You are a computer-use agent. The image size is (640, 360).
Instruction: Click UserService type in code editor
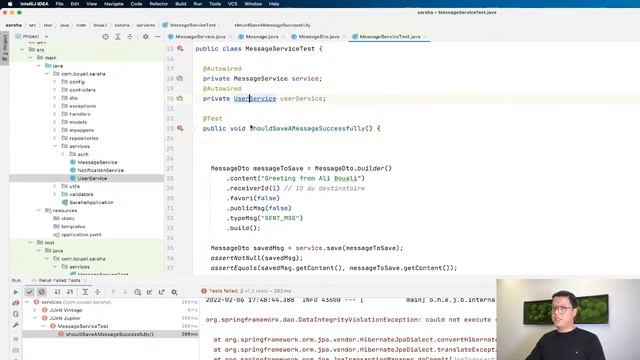tap(255, 98)
